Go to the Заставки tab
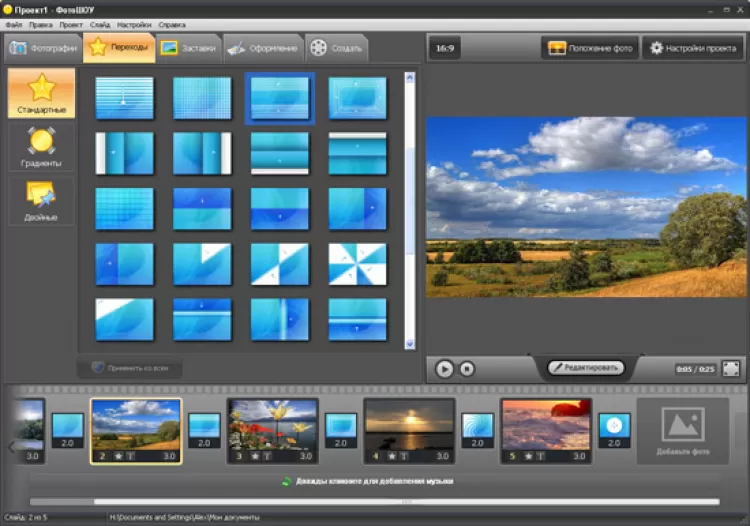Image resolution: width=750 pixels, height=526 pixels. click(188, 48)
